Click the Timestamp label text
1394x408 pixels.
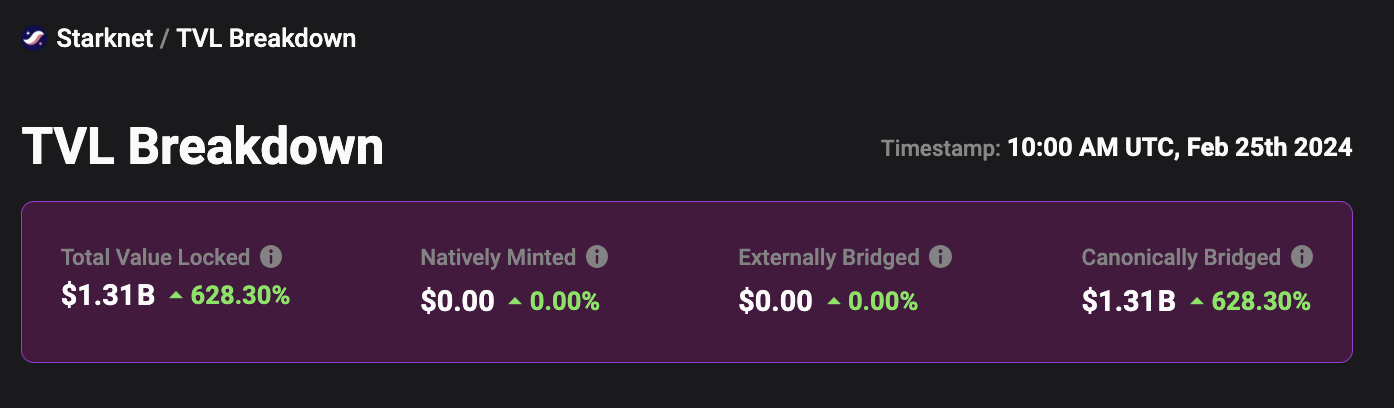click(x=940, y=149)
